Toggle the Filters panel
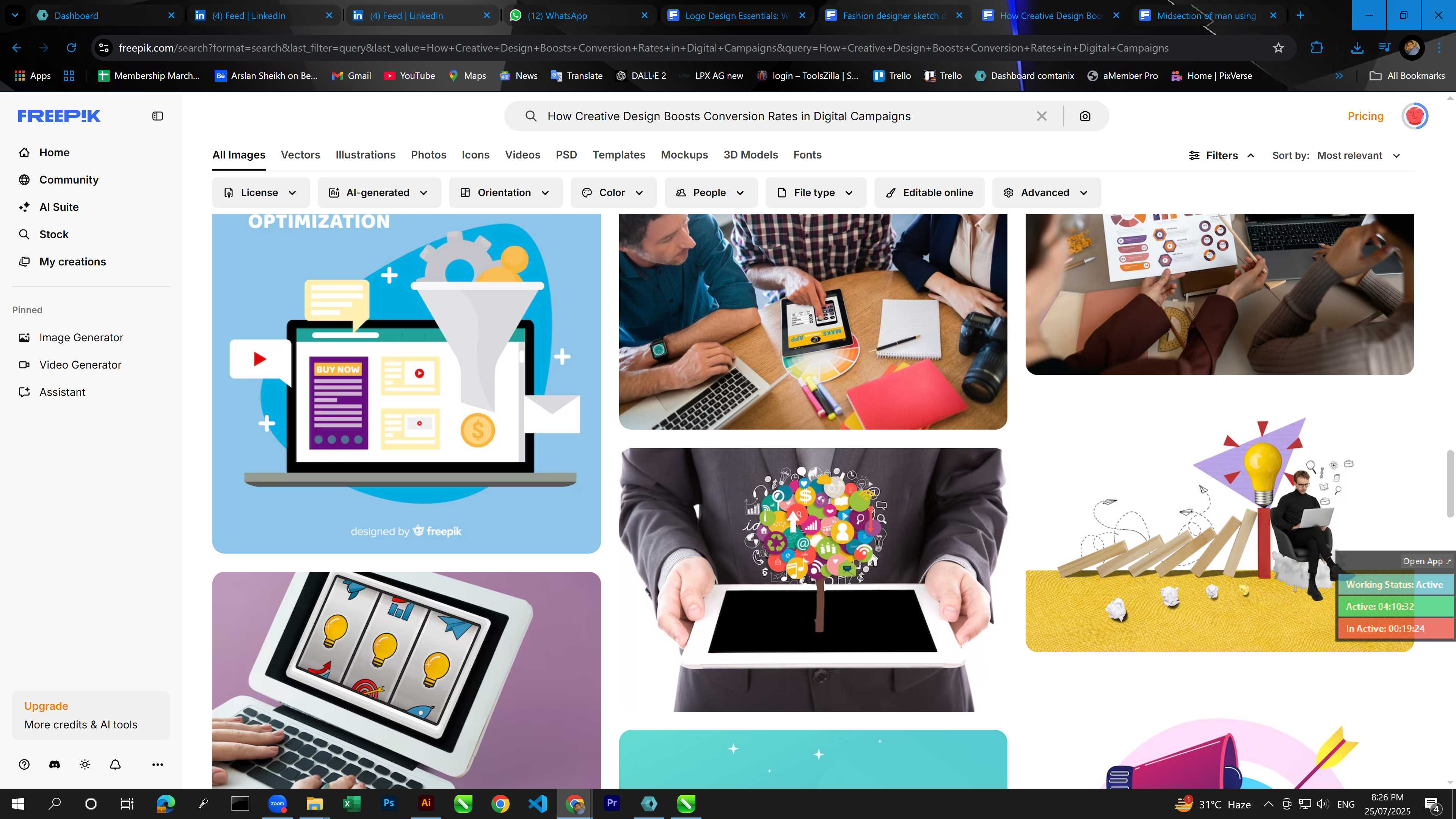The width and height of the screenshot is (1456, 819). click(1221, 155)
